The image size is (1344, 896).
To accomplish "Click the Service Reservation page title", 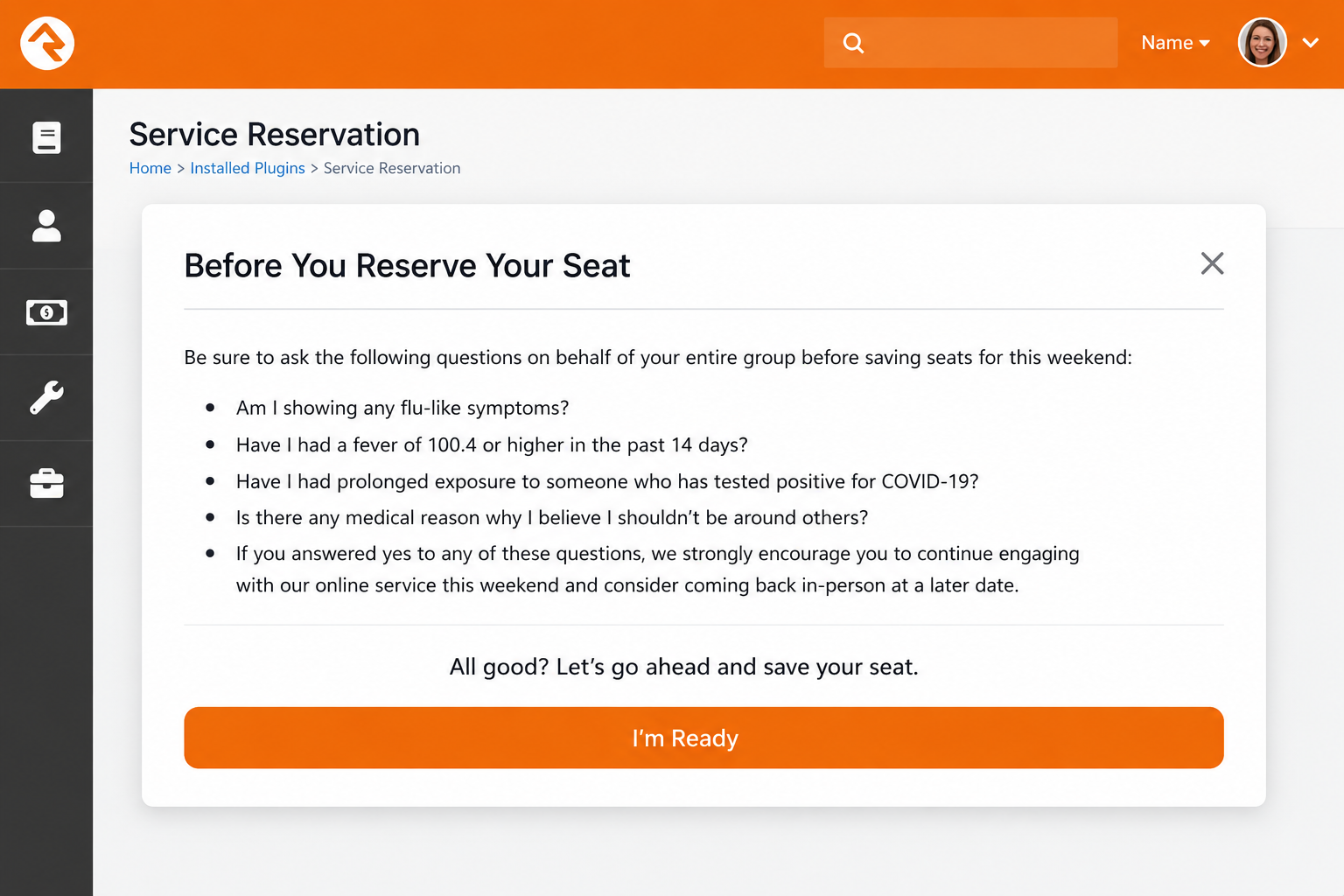I will point(275,135).
